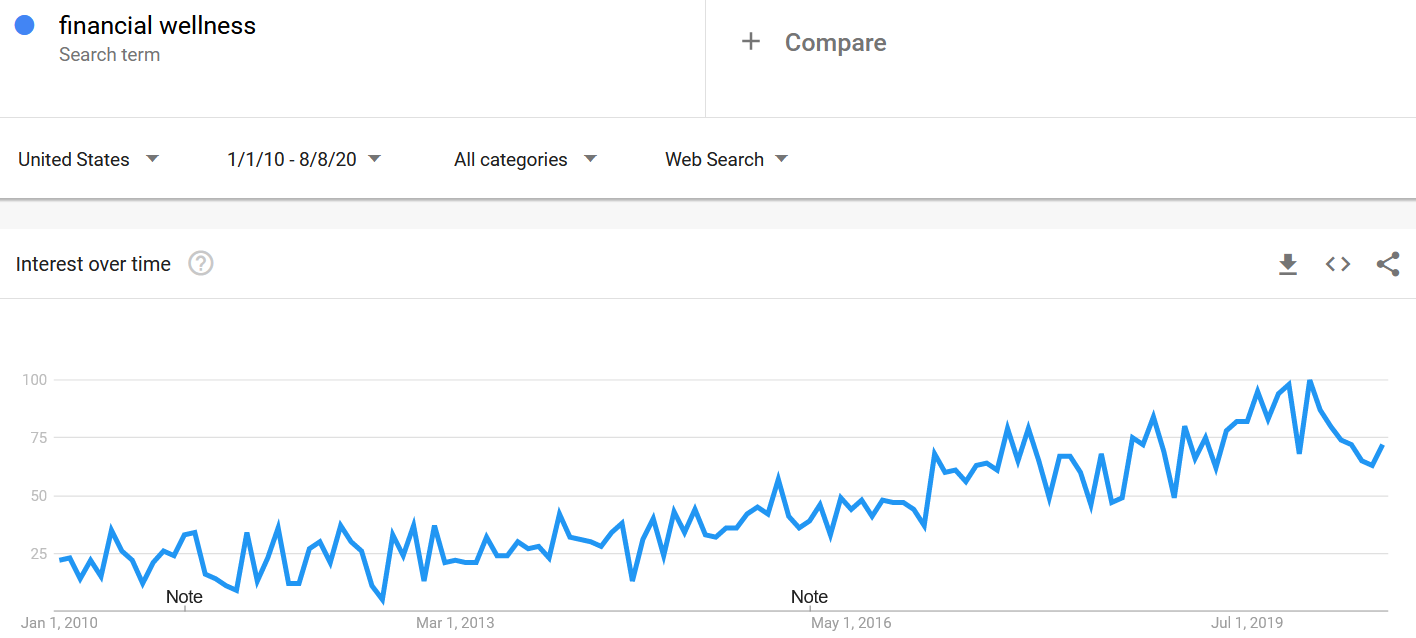Expand the All categories dropdown
The image size is (1416, 638).
pos(525,159)
